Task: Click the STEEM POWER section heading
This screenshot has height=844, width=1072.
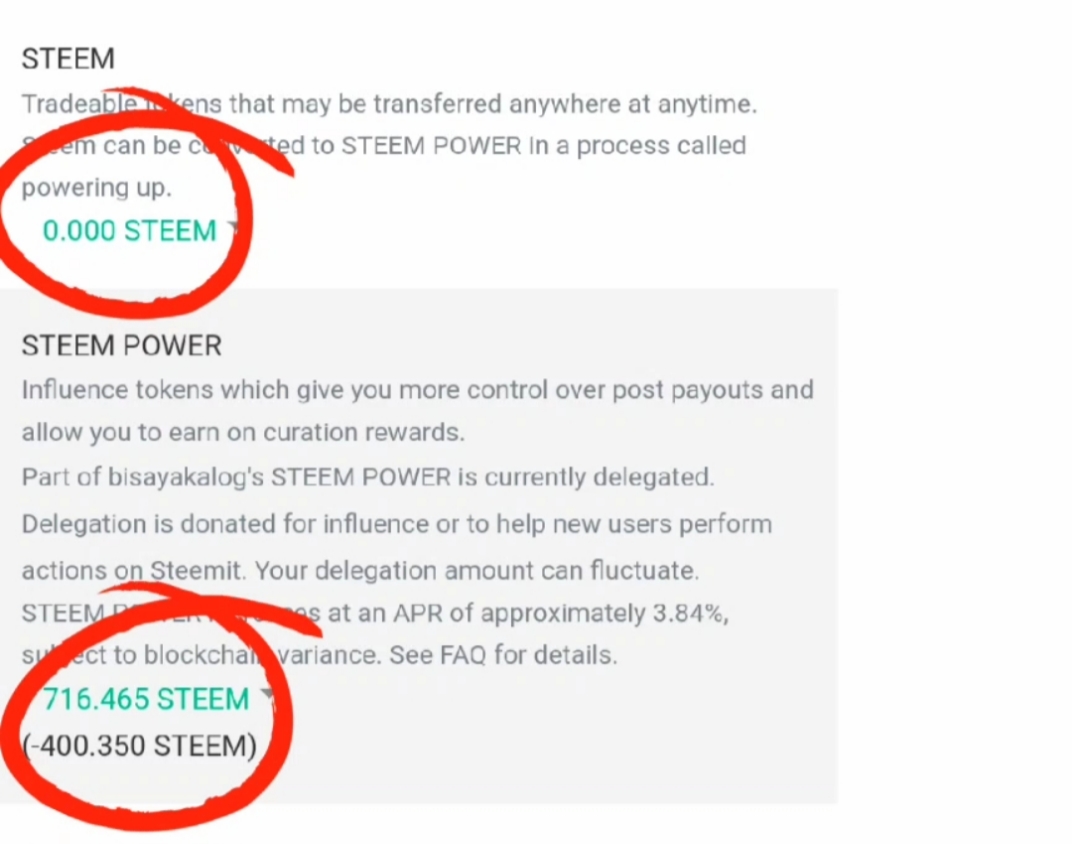Action: tap(121, 346)
